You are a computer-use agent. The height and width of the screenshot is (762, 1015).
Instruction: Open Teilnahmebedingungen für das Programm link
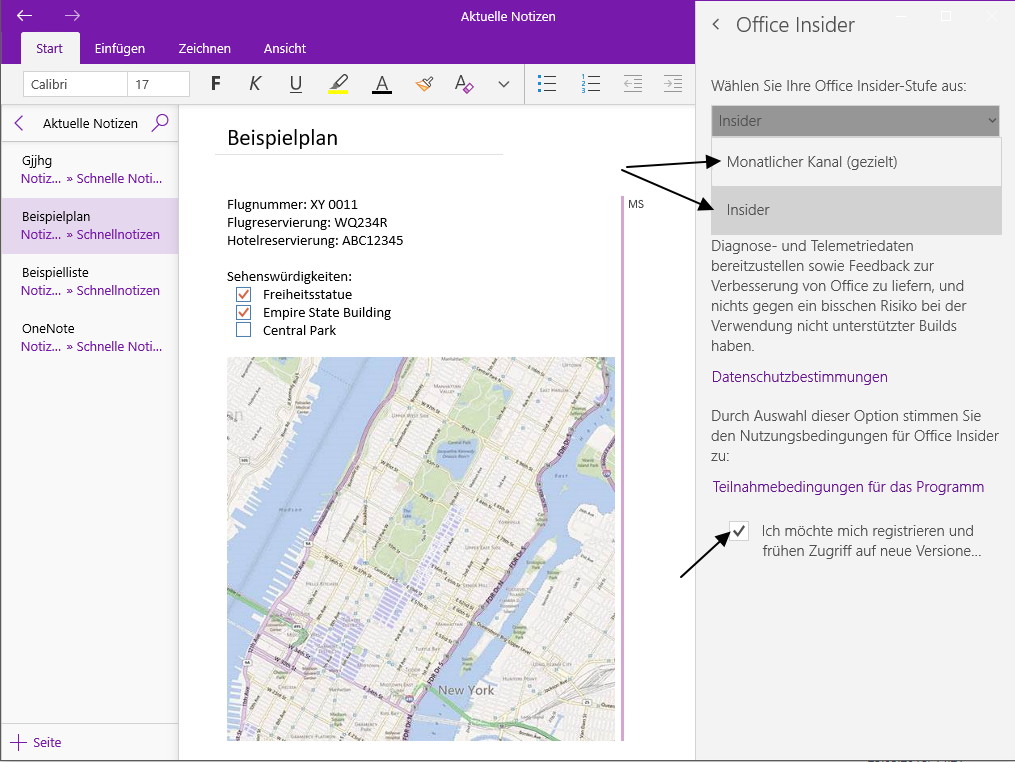pos(848,487)
